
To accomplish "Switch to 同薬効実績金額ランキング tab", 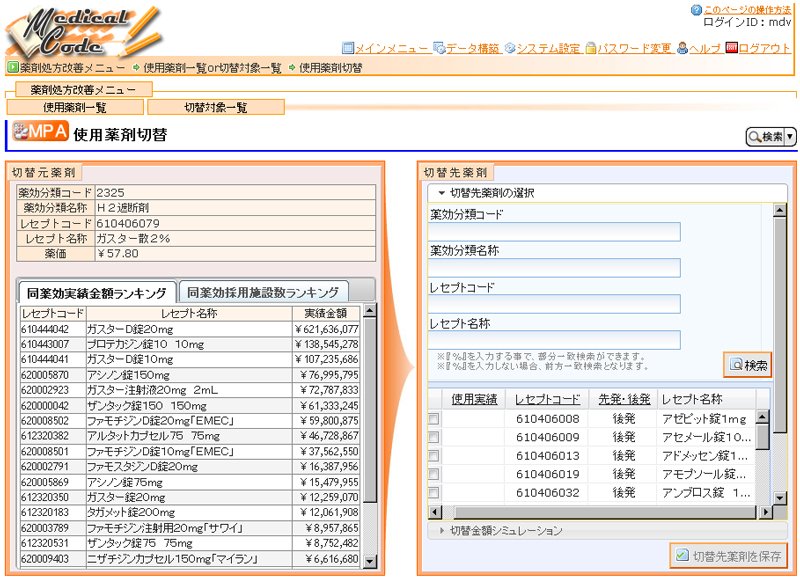I will pos(97,293).
